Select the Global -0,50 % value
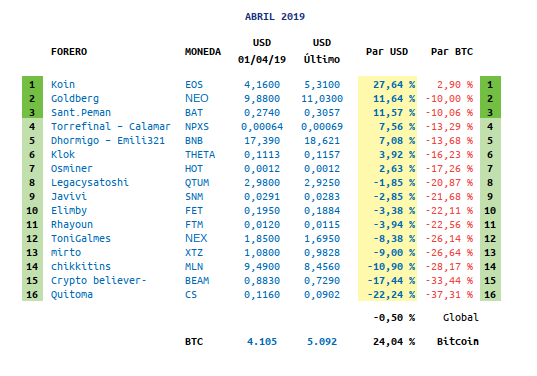The width and height of the screenshot is (537, 376). [394, 318]
